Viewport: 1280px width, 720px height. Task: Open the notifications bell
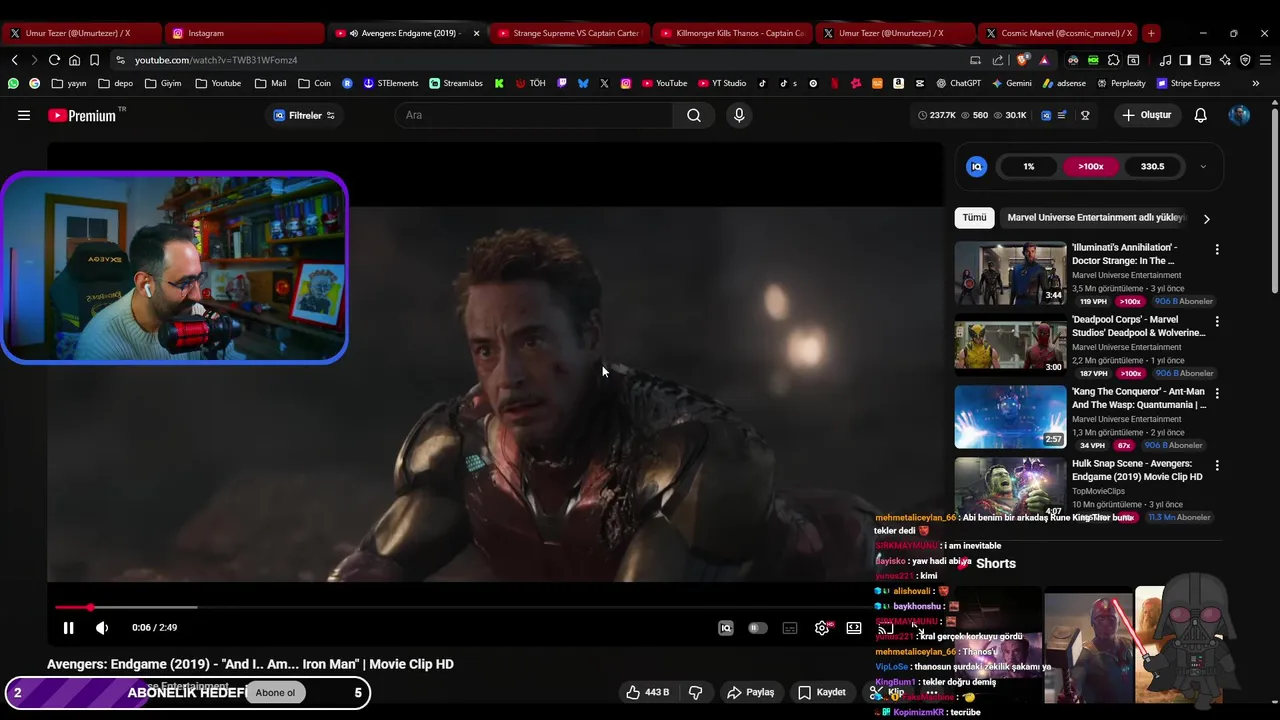coord(1201,115)
